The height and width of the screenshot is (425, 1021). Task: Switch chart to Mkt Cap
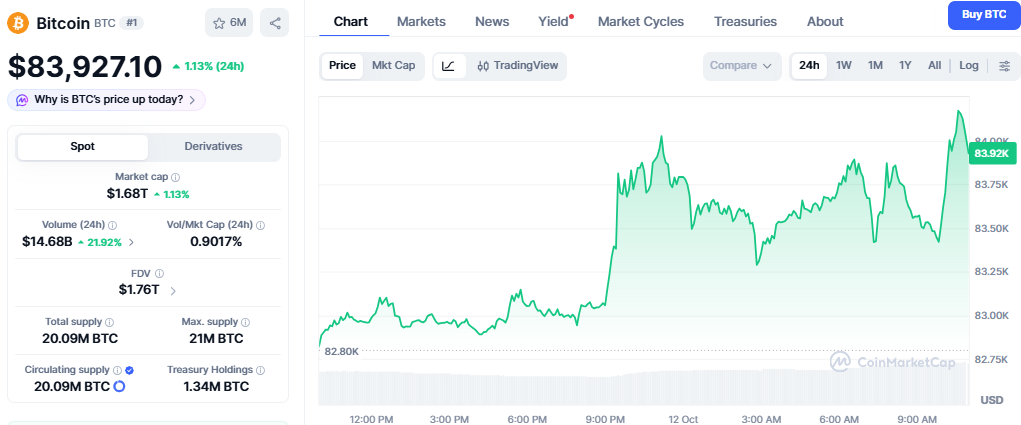coord(393,66)
